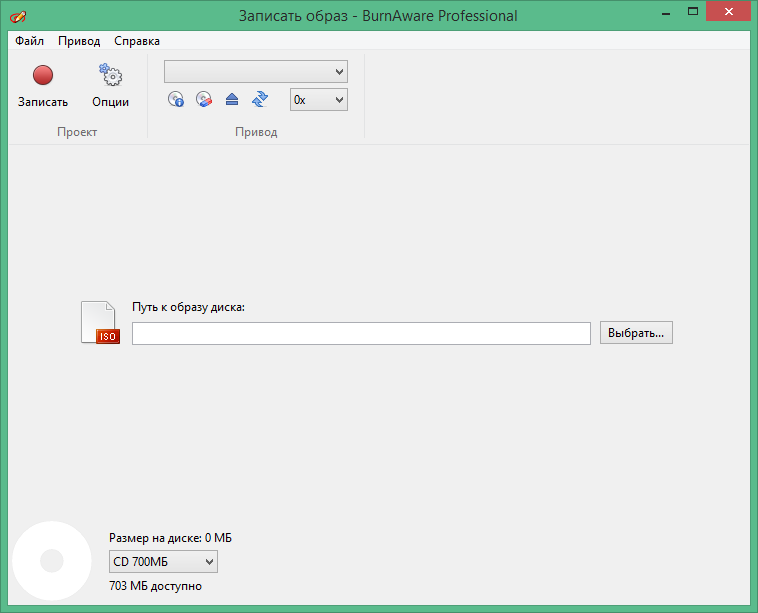Screen dimensions: 758x613
Task: Open the CD 700МБ disc size dropdown
Action: (x=163, y=562)
